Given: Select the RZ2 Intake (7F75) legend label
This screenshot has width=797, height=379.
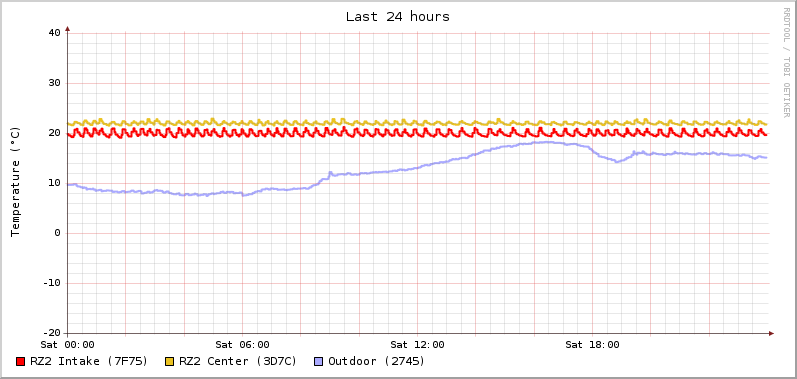Looking at the screenshot, I should (89, 361).
